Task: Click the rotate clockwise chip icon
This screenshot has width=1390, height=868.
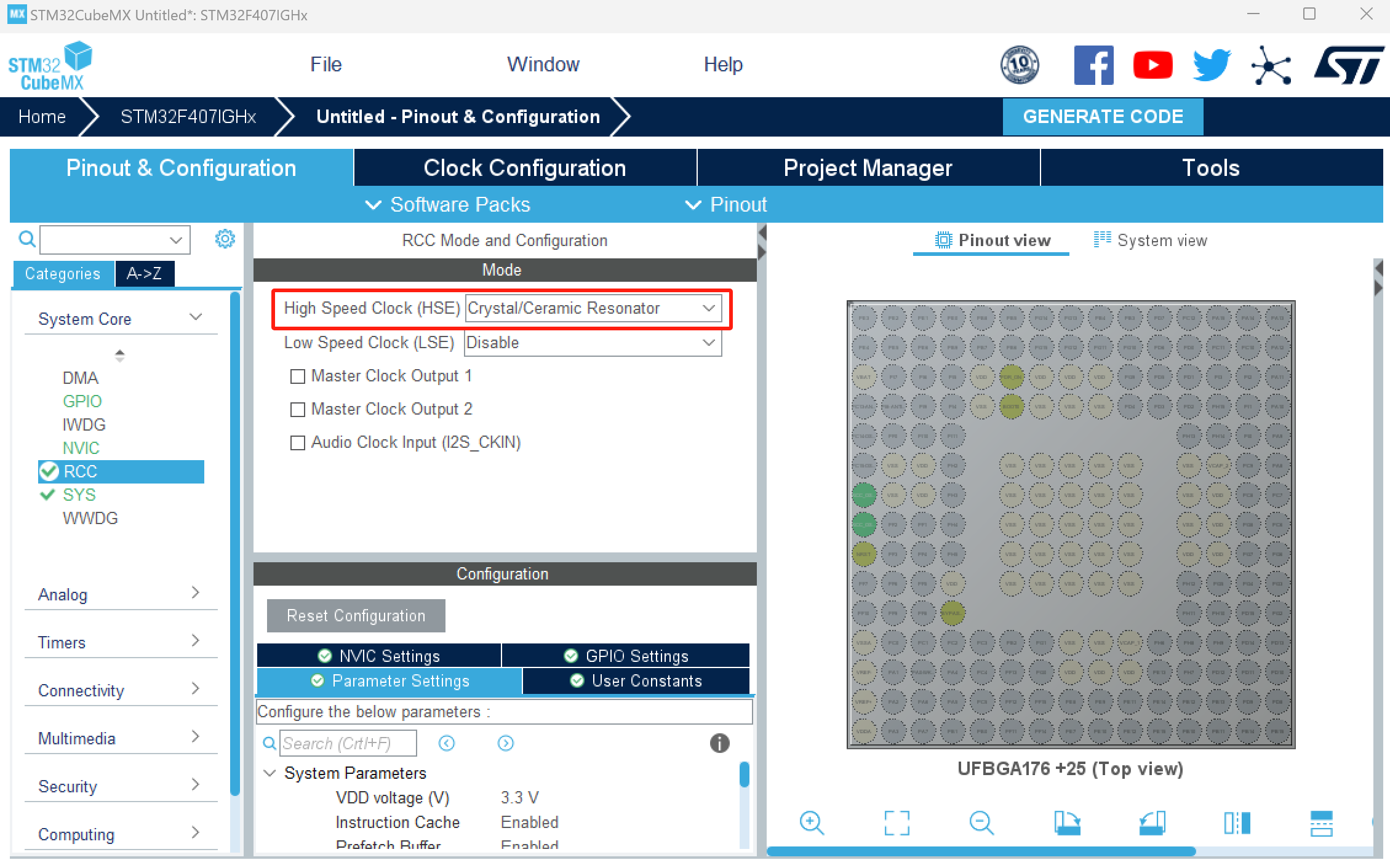Action: 1066,822
